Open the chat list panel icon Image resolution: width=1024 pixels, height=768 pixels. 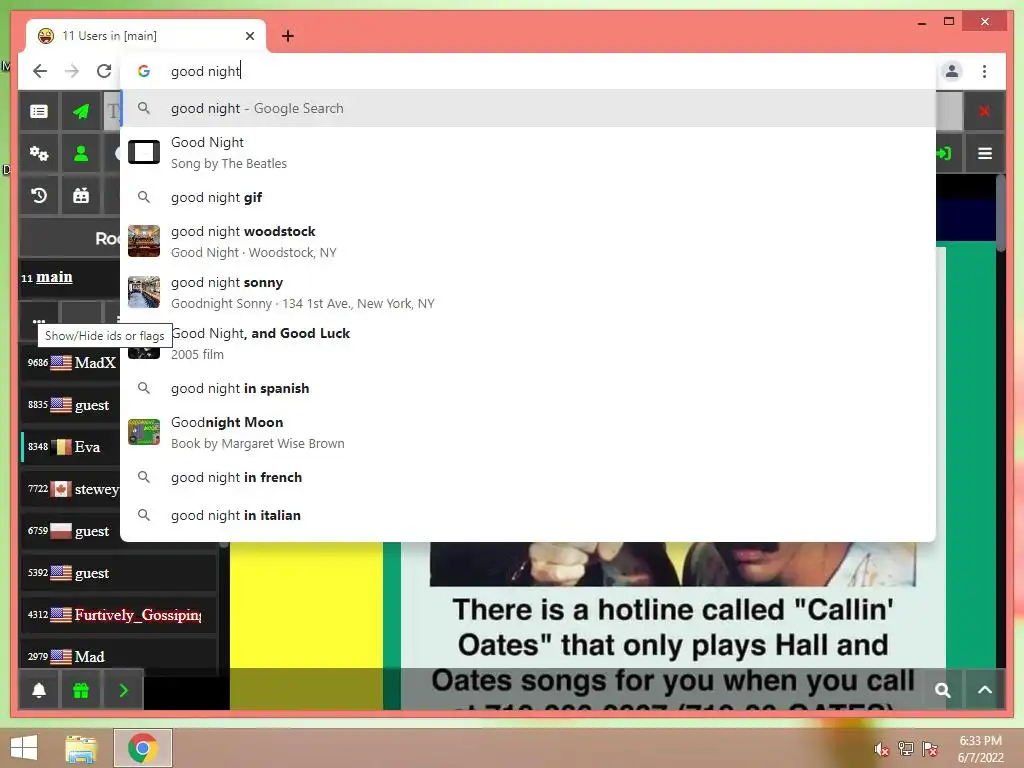[x=39, y=112]
